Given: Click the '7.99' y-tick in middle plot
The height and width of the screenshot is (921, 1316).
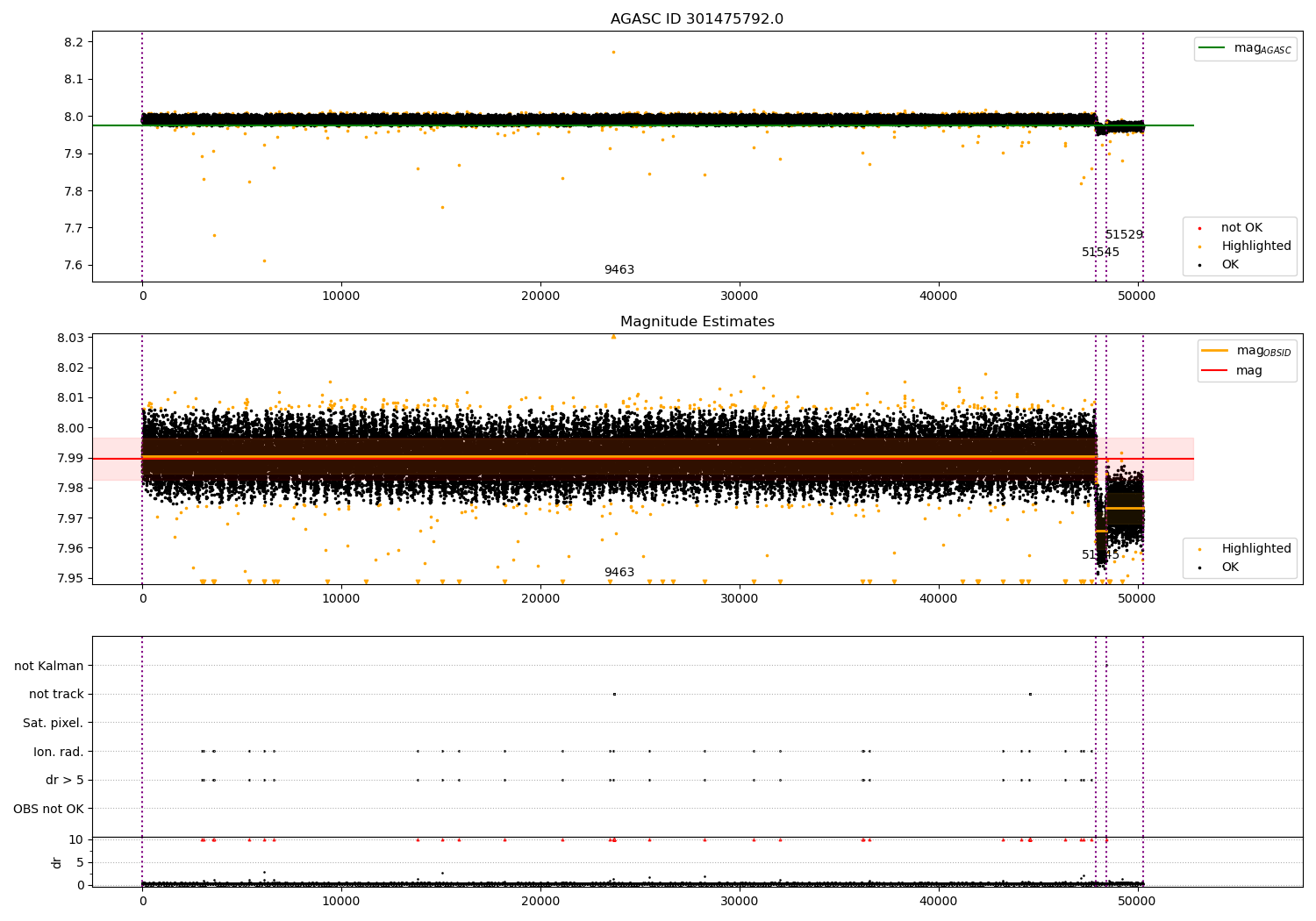Looking at the screenshot, I should (70, 458).
